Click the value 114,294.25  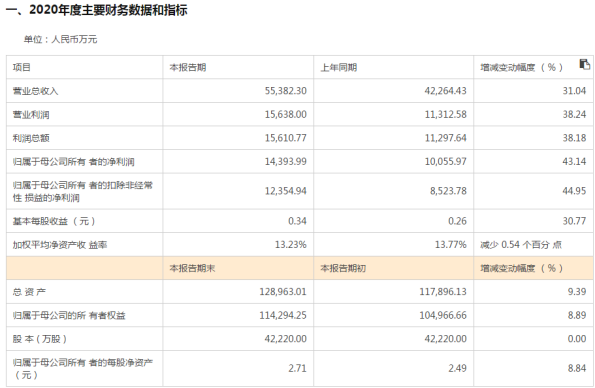click(283, 315)
